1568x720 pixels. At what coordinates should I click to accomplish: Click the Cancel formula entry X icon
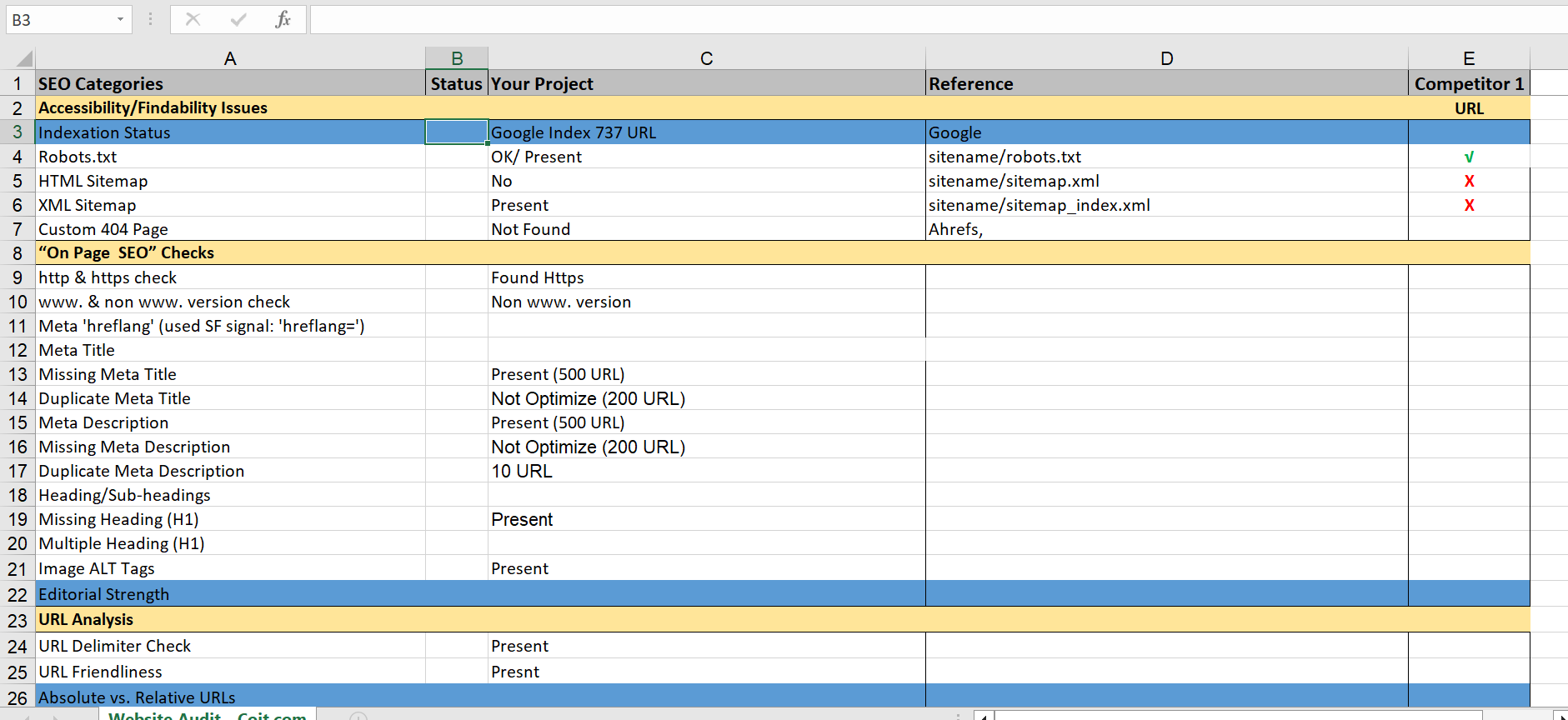[x=193, y=19]
